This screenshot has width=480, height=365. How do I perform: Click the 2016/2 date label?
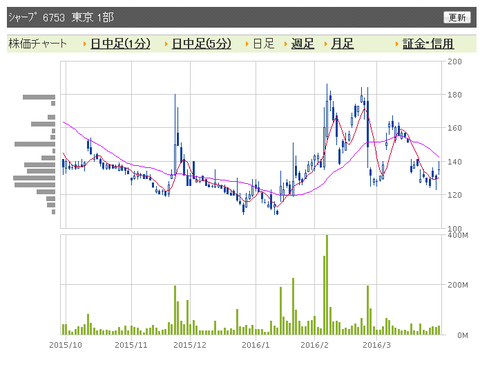pos(314,345)
